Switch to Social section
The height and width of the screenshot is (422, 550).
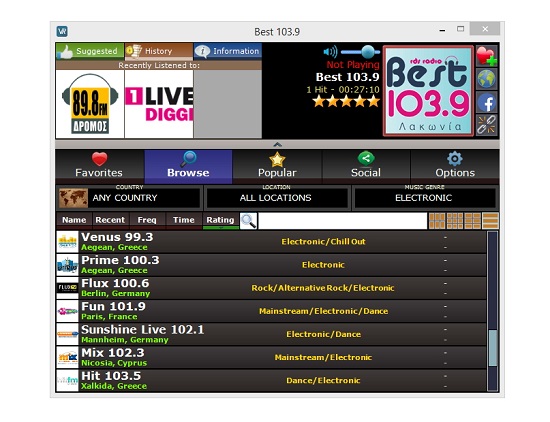(x=366, y=166)
